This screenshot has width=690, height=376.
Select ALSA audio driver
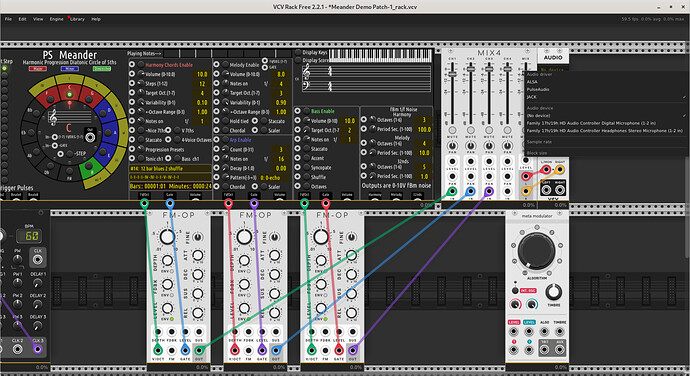pos(606,82)
